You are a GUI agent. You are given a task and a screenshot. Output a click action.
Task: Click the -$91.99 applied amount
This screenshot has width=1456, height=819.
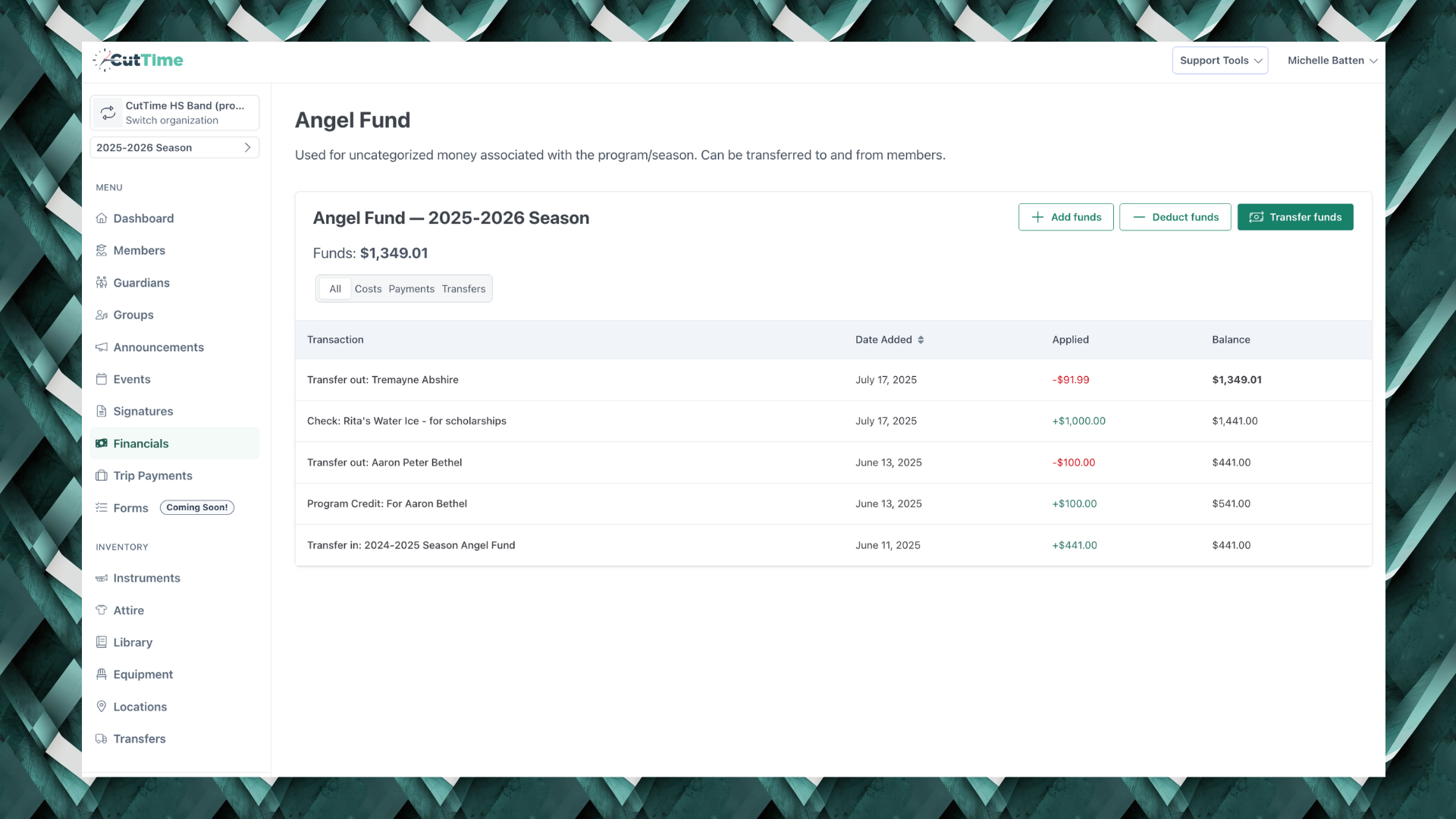1070,380
